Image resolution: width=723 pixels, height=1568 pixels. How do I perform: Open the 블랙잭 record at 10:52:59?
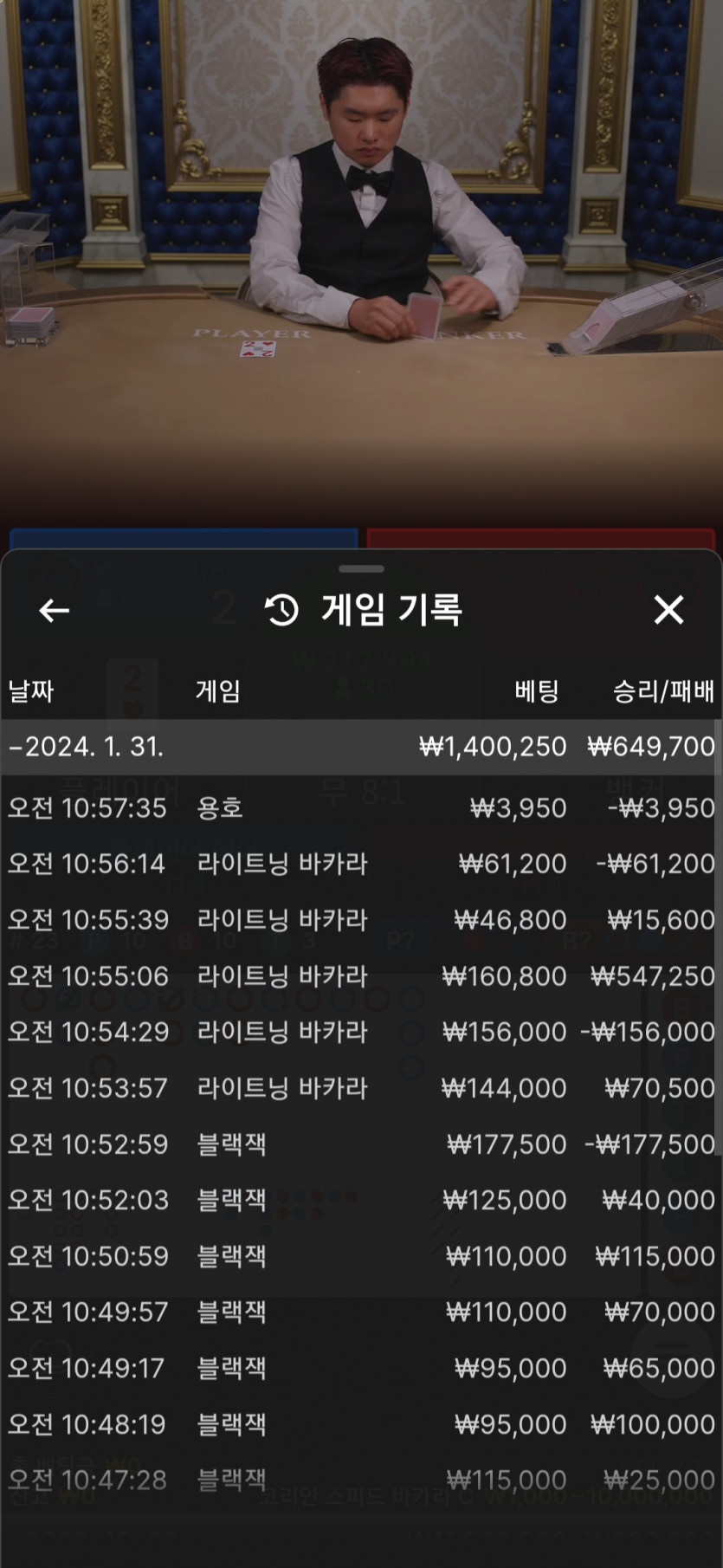tap(361, 1144)
